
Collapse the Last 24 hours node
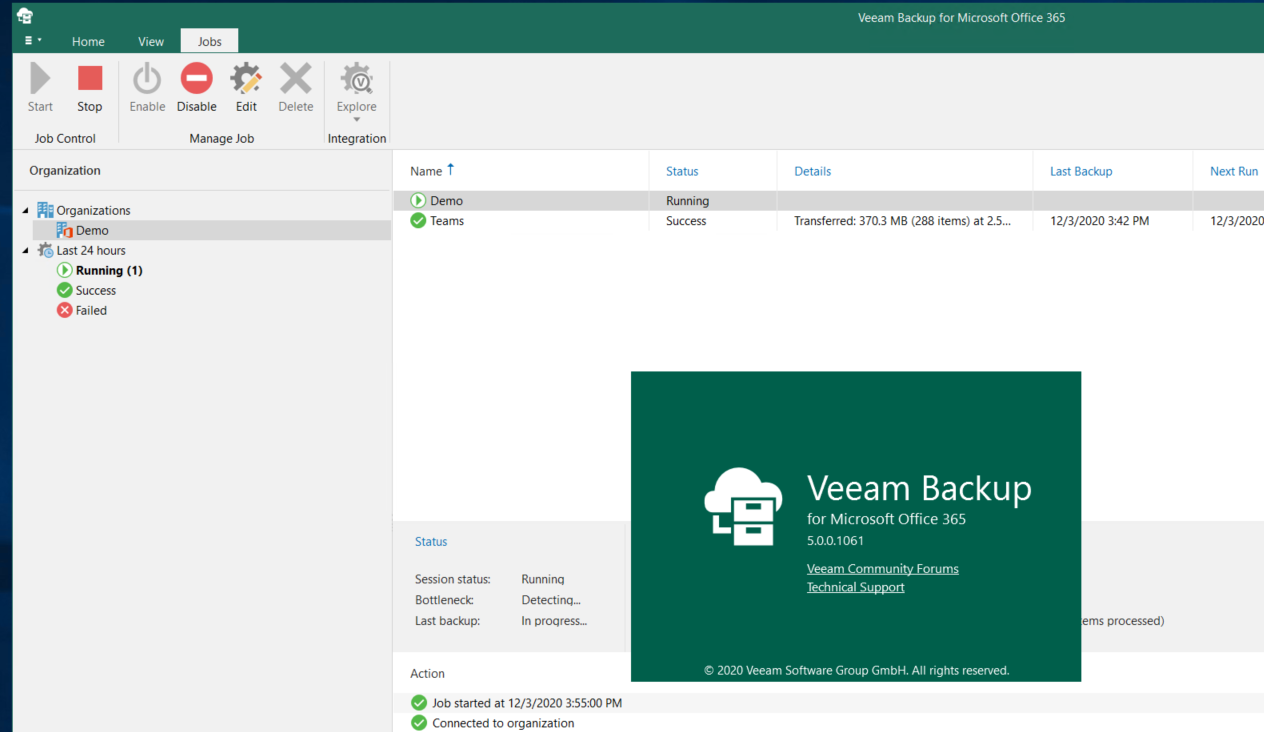point(26,250)
